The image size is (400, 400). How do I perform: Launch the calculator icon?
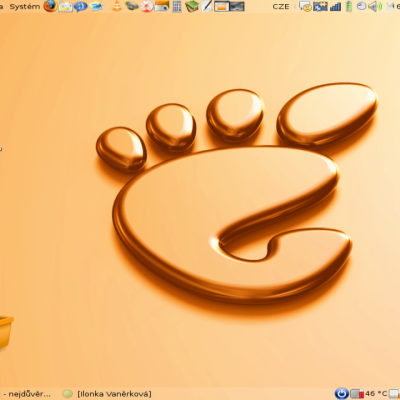(x=177, y=6)
